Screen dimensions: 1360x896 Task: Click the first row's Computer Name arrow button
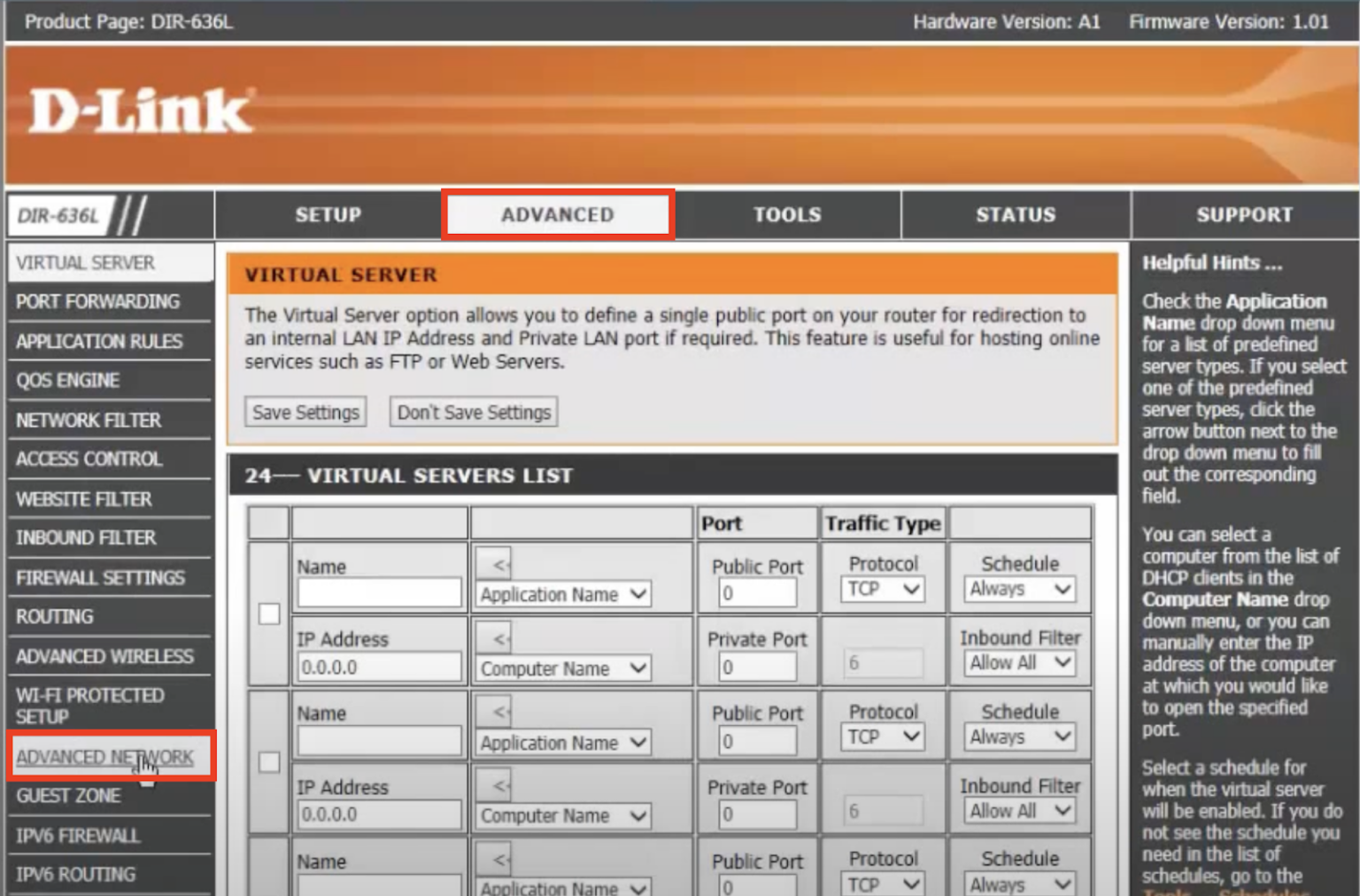(499, 638)
